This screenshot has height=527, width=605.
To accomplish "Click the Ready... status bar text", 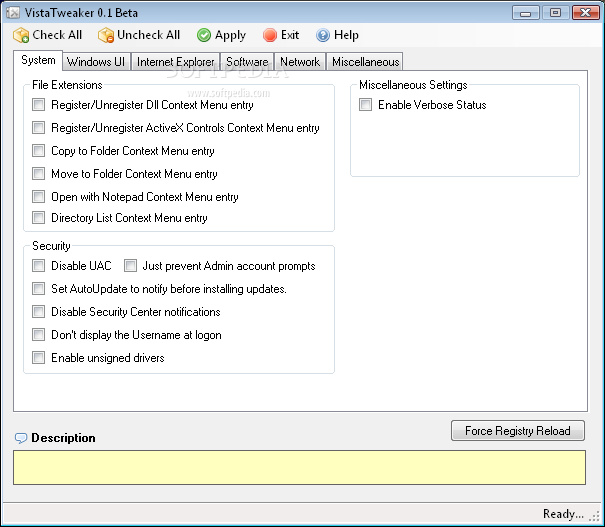I will click(563, 514).
